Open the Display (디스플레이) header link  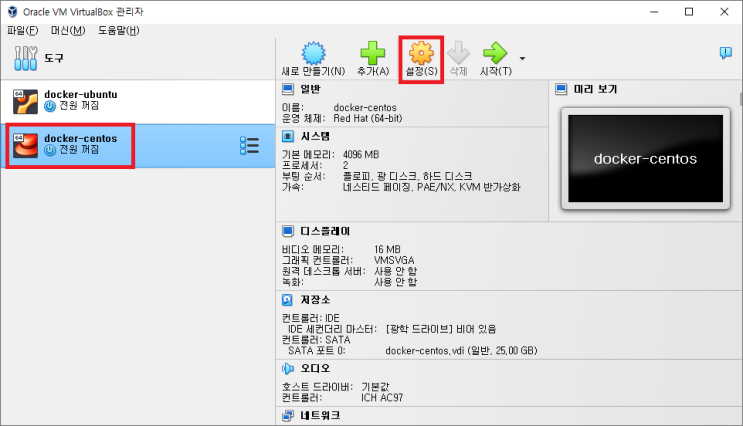pos(325,231)
